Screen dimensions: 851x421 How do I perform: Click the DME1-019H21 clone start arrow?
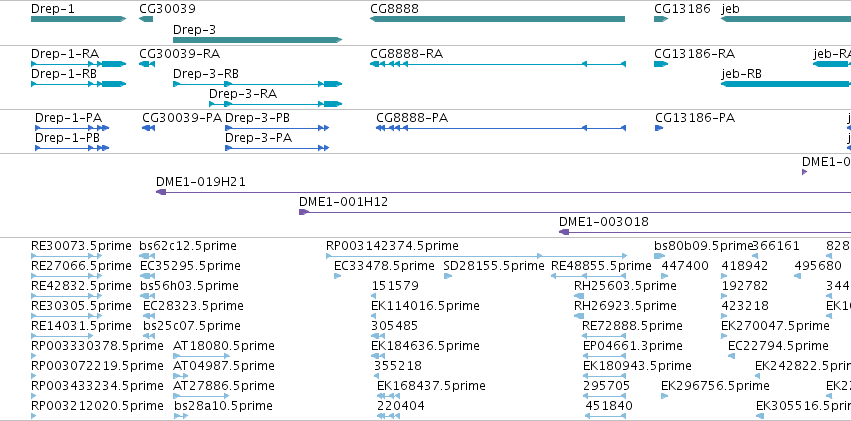click(x=161, y=192)
